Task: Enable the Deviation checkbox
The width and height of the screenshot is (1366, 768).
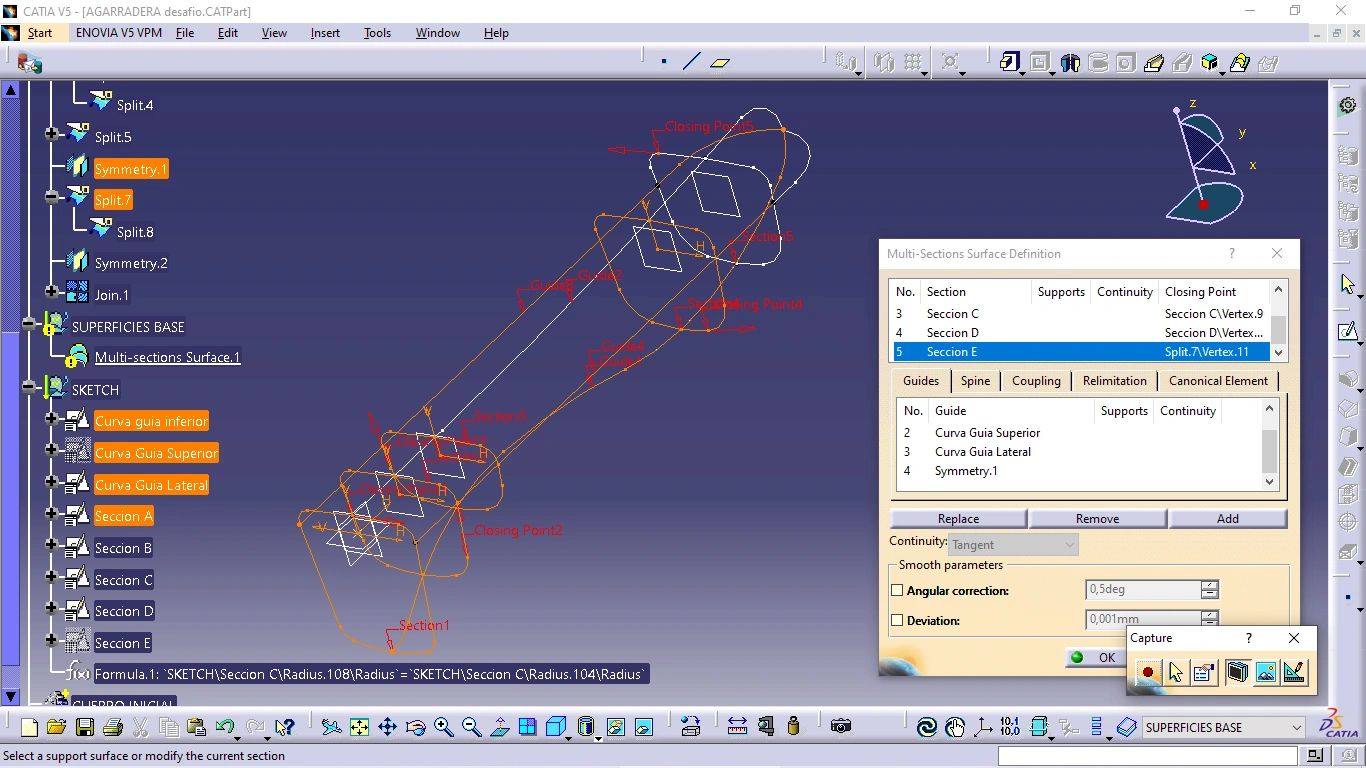Action: [897, 620]
